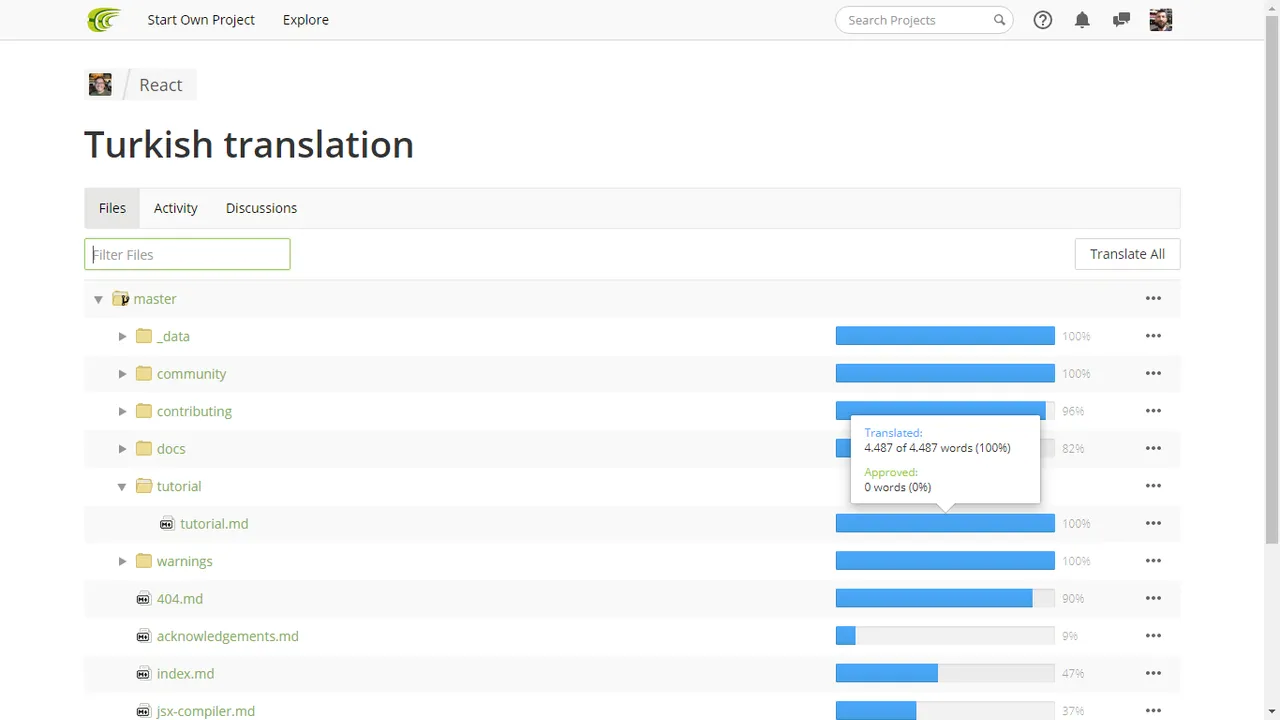
Task: Expand the warnings folder
Action: 122,561
